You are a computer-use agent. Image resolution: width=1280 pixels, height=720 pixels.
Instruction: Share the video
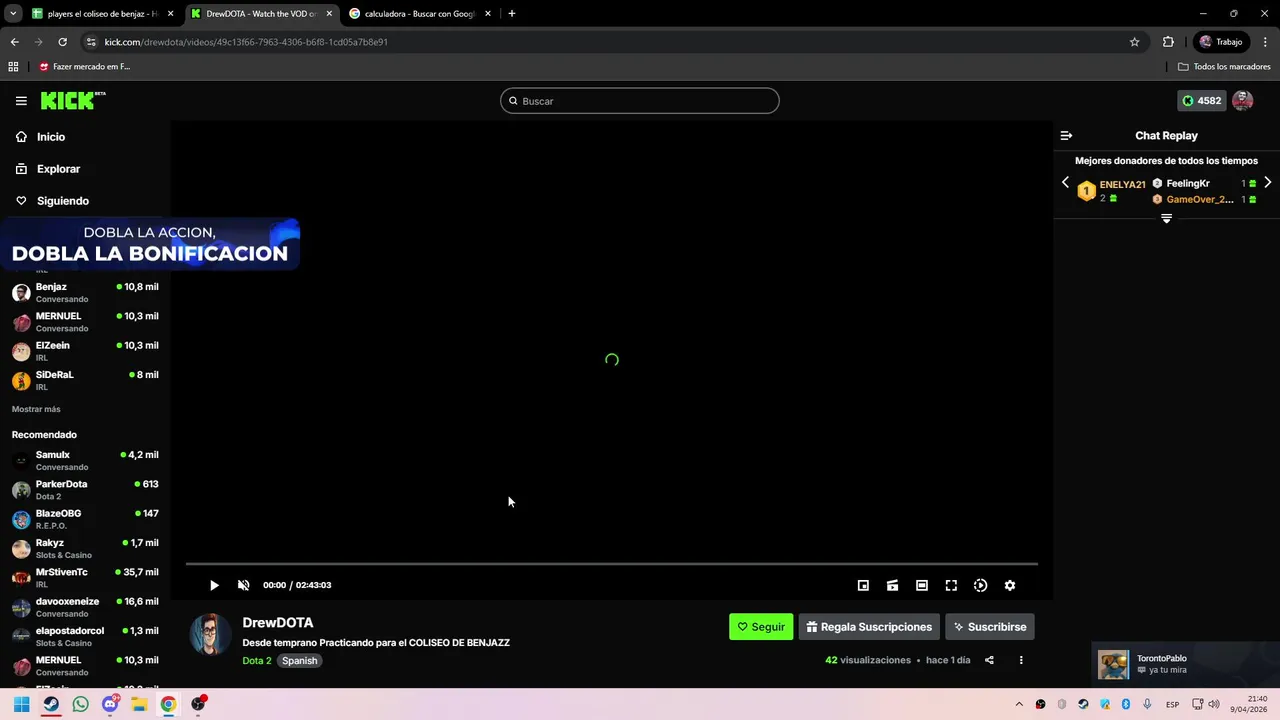(989, 660)
